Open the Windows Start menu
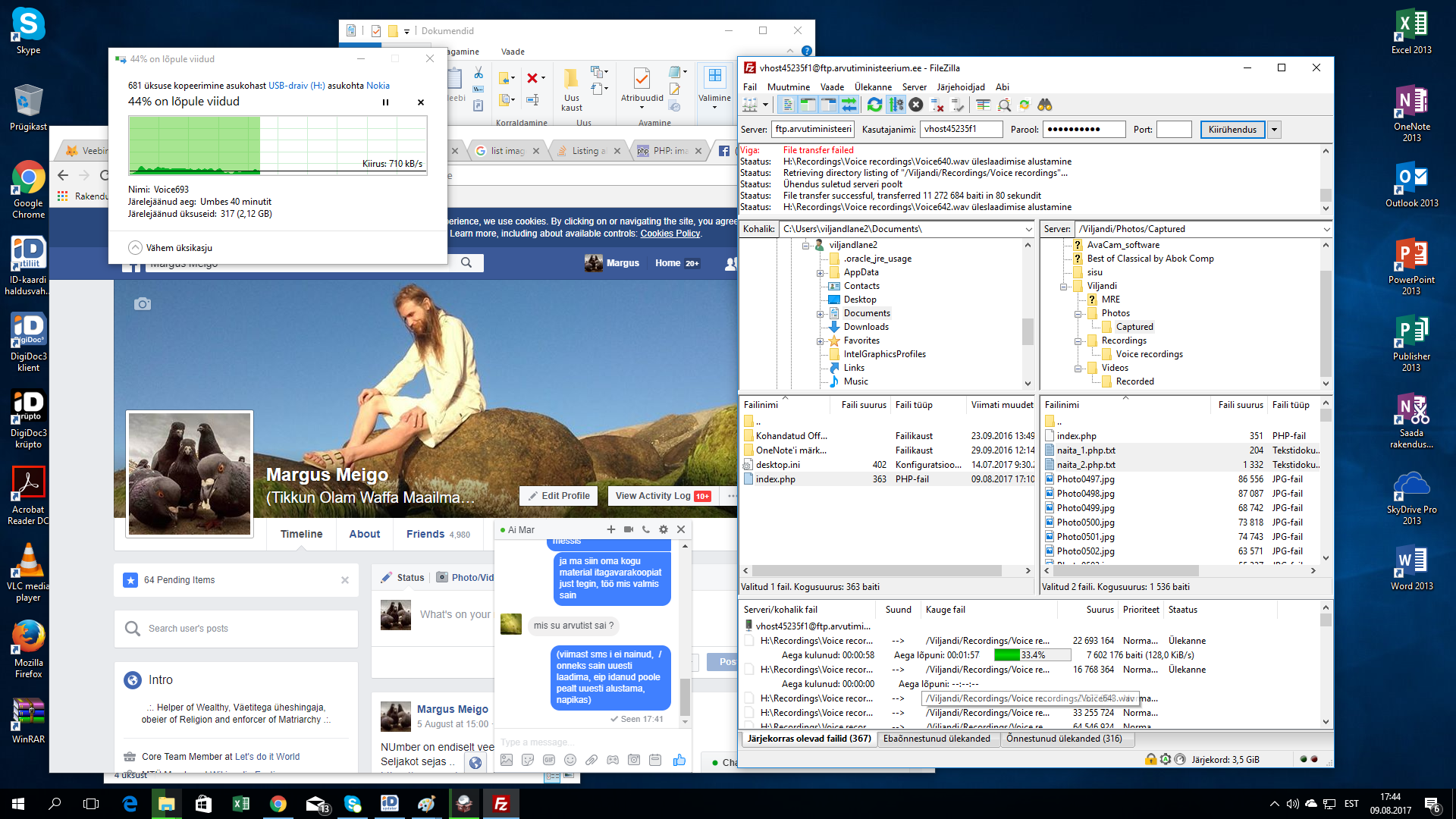Screen dimensions: 1456x819 click(18, 804)
